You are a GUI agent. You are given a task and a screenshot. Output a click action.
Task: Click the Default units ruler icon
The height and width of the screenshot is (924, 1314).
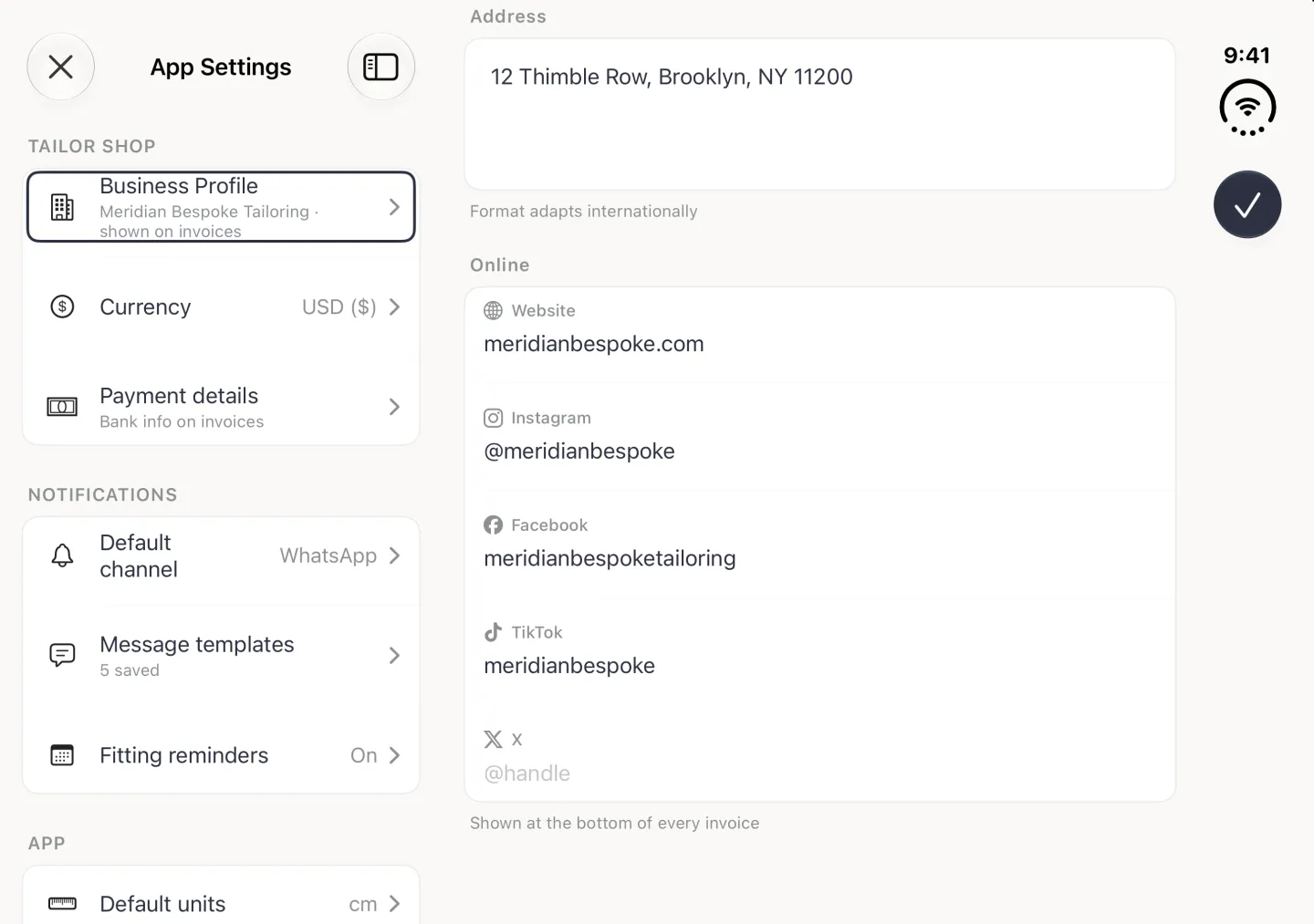tap(62, 903)
